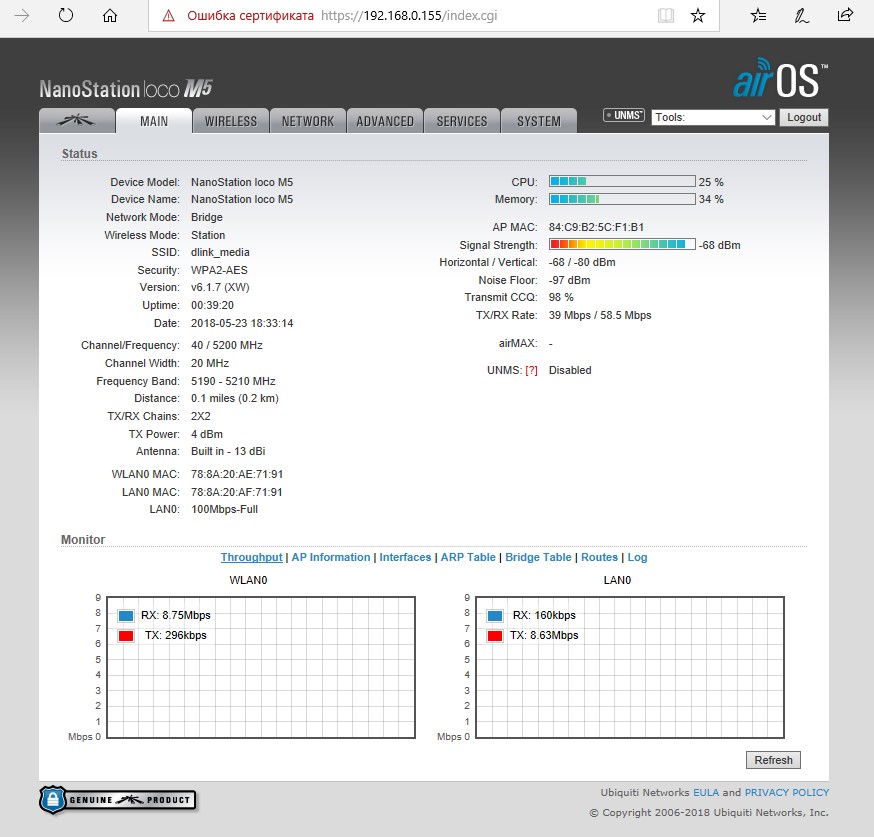
Task: Go to the browser home page icon
Action: coord(110,15)
